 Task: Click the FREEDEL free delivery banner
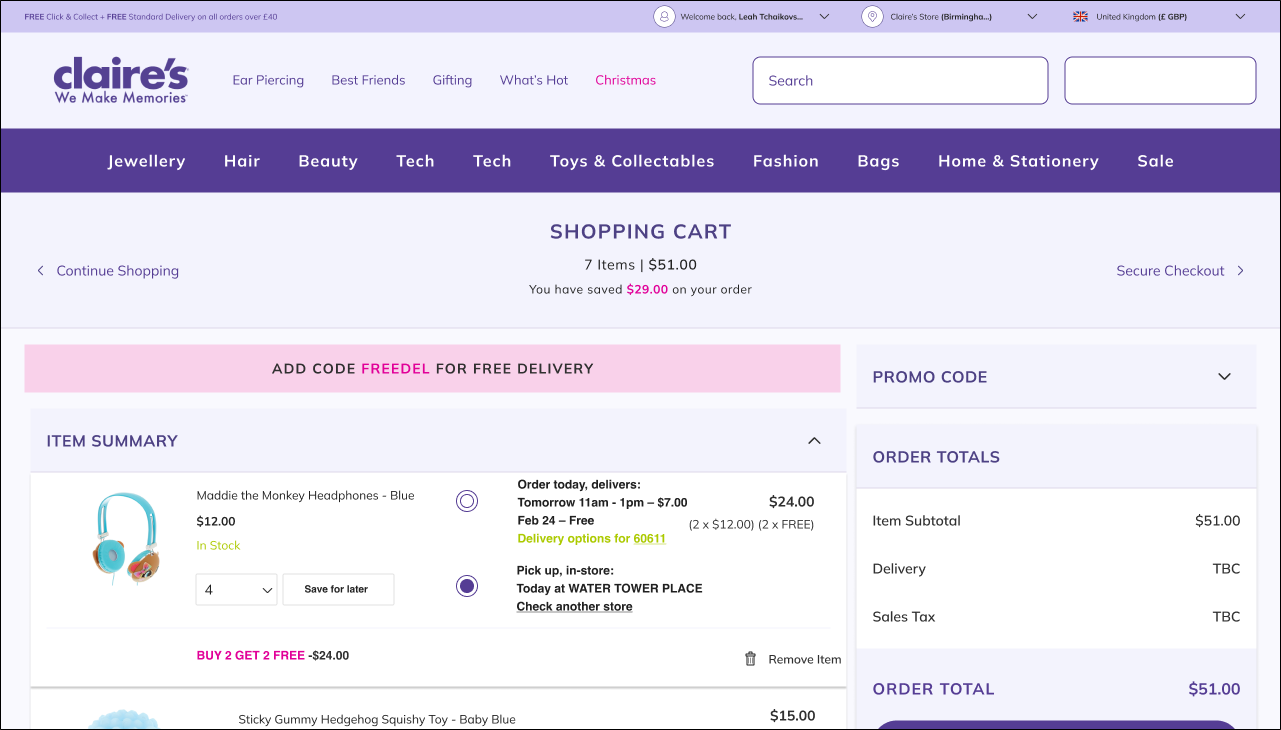point(433,369)
